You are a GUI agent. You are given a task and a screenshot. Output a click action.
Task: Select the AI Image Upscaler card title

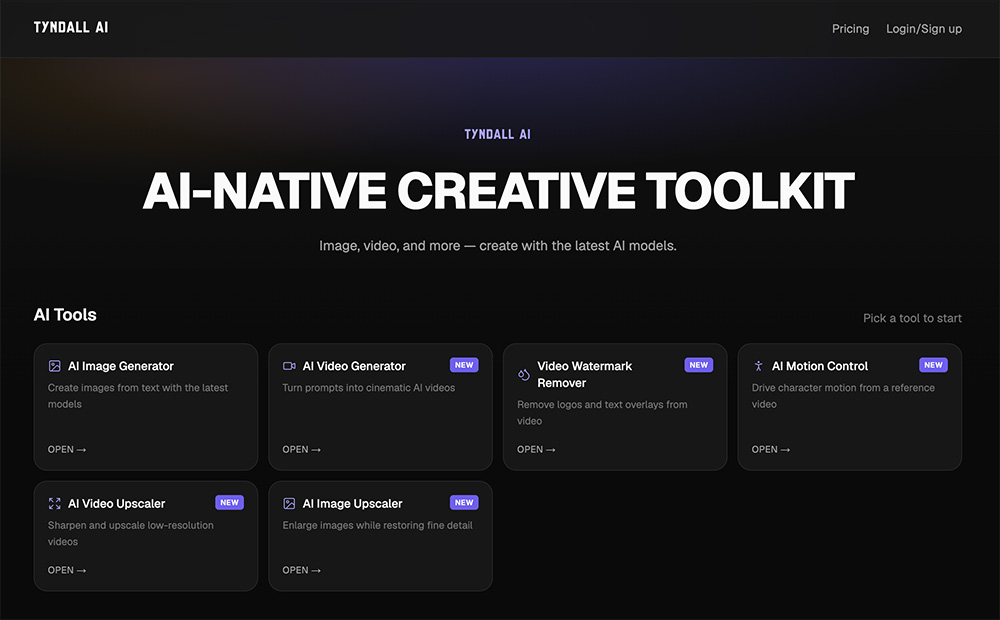point(353,504)
